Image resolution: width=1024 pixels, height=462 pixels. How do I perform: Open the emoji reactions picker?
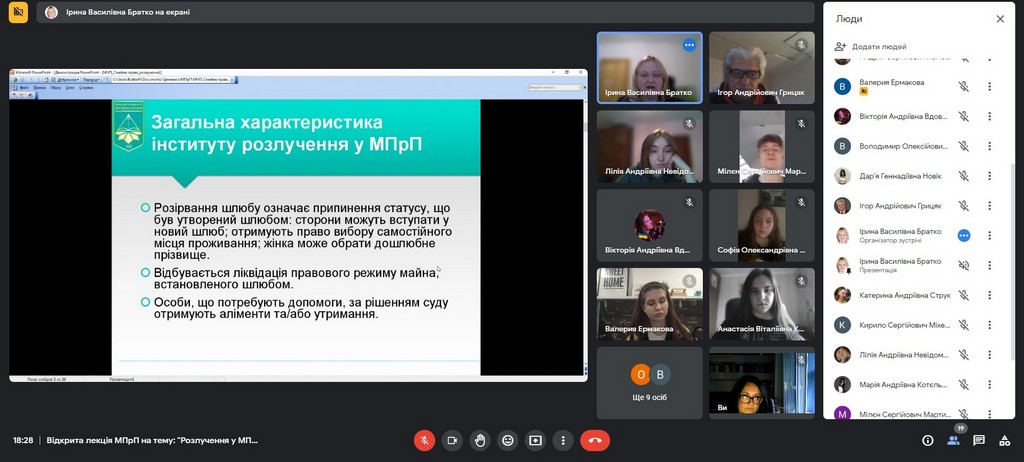pos(508,440)
